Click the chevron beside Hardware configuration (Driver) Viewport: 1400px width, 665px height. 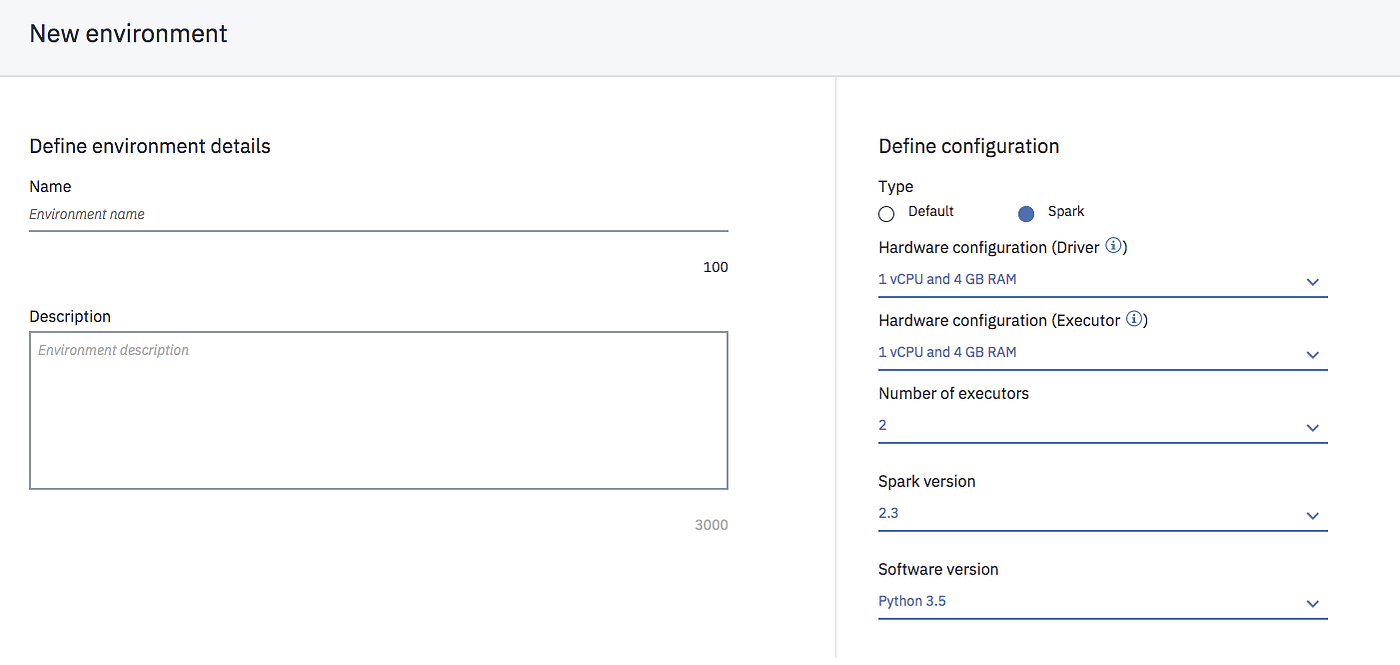pos(1312,282)
